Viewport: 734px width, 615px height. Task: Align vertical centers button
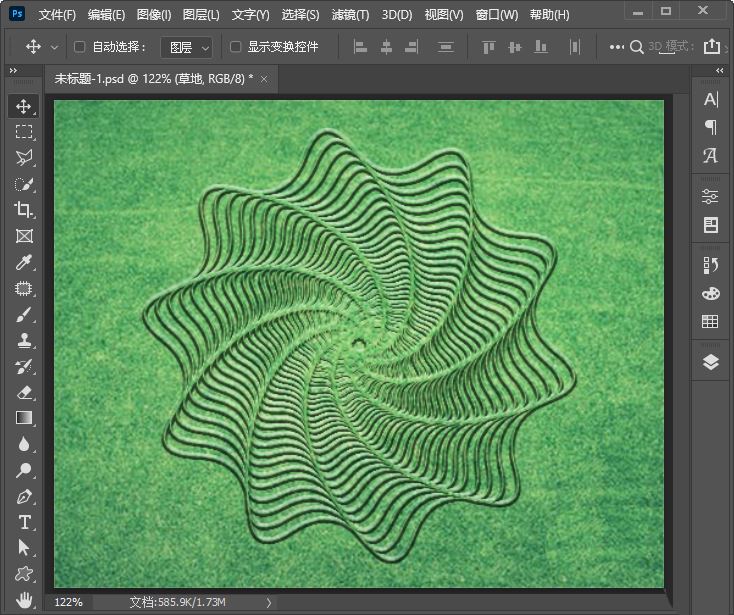(514, 47)
